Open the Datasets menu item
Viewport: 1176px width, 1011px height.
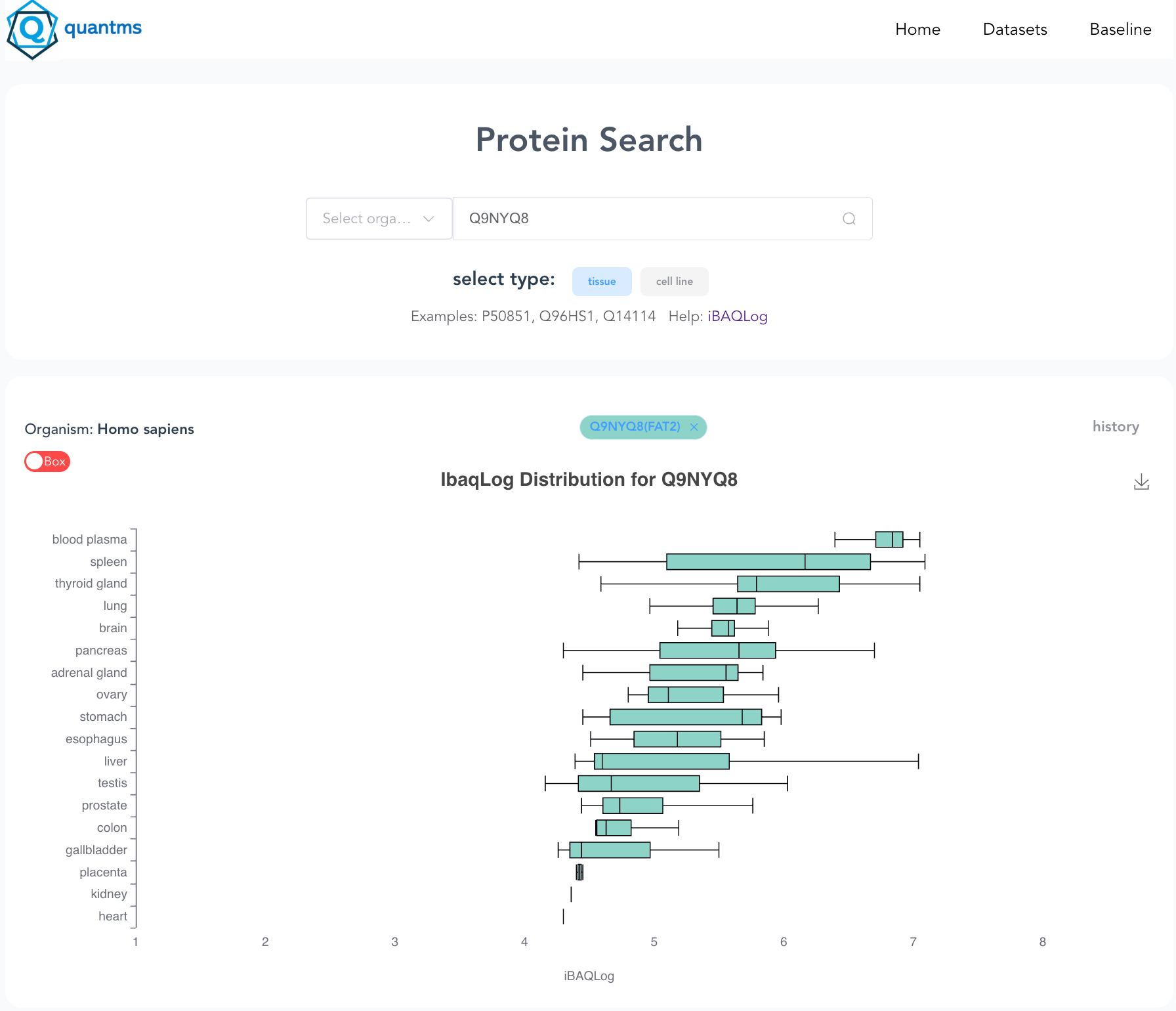tap(1015, 30)
